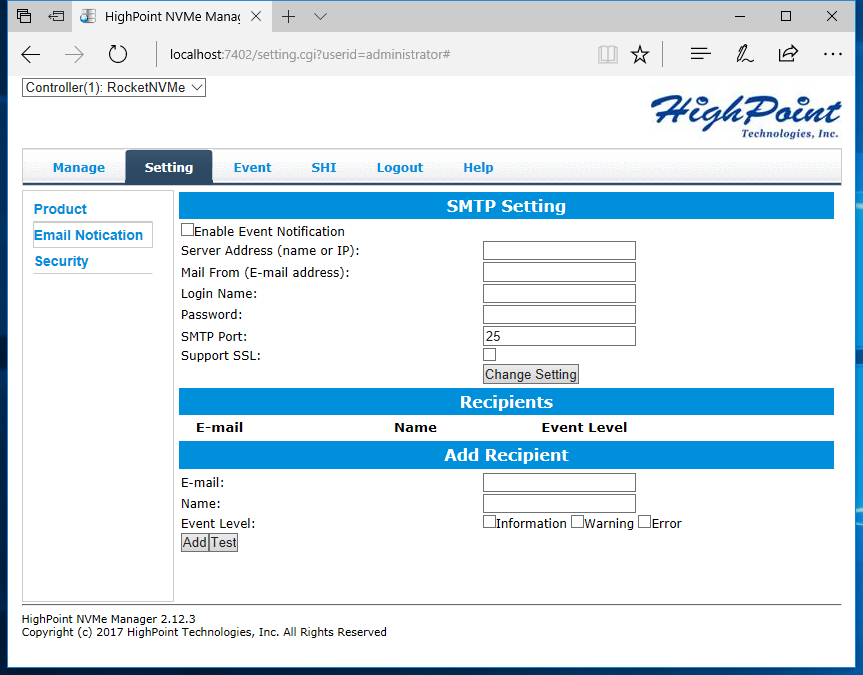Screen dimensions: 863x675
Task: Maximize the browser window
Action: [x=786, y=16]
